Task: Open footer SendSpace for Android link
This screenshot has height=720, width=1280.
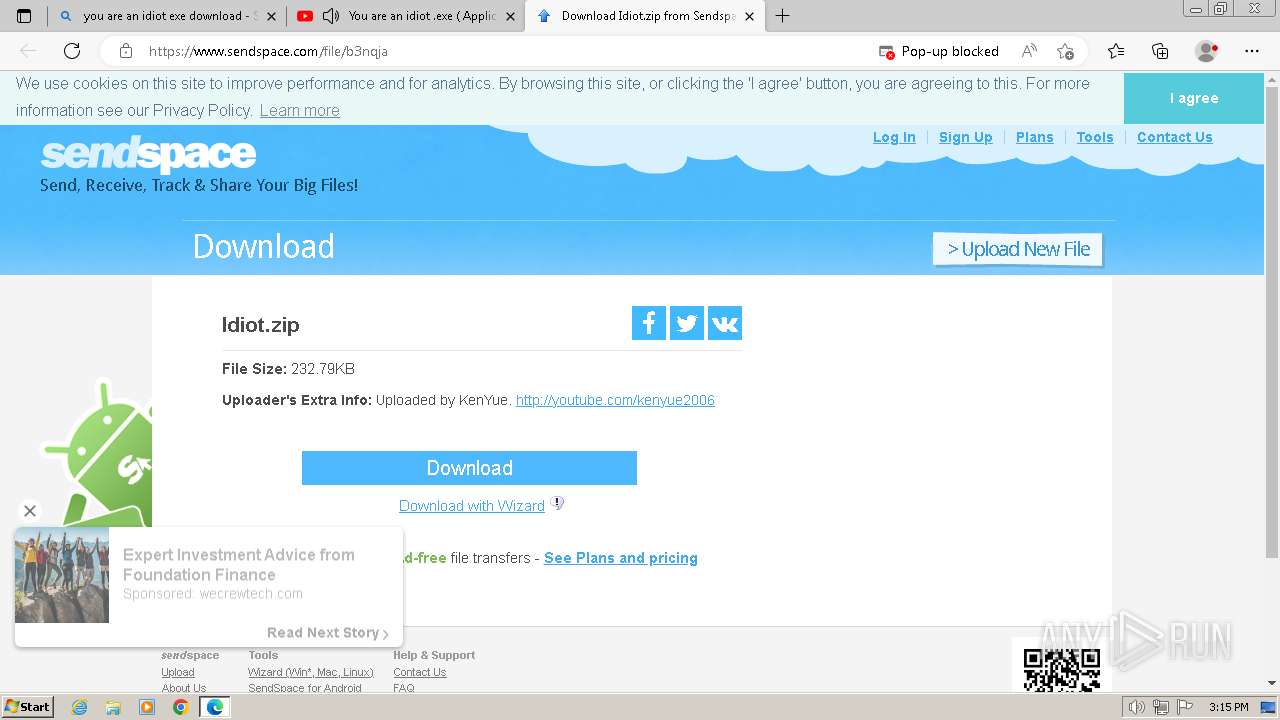Action: click(x=305, y=688)
